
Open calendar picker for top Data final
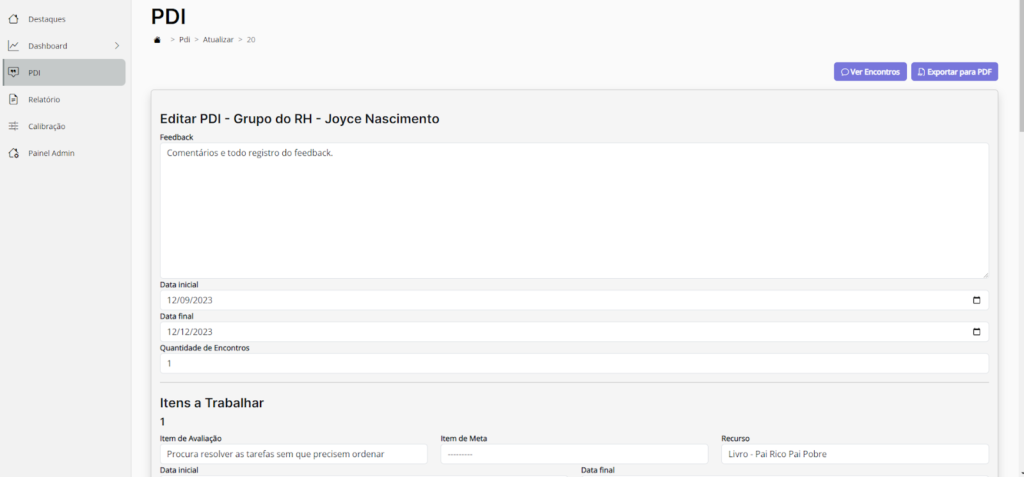coord(976,332)
